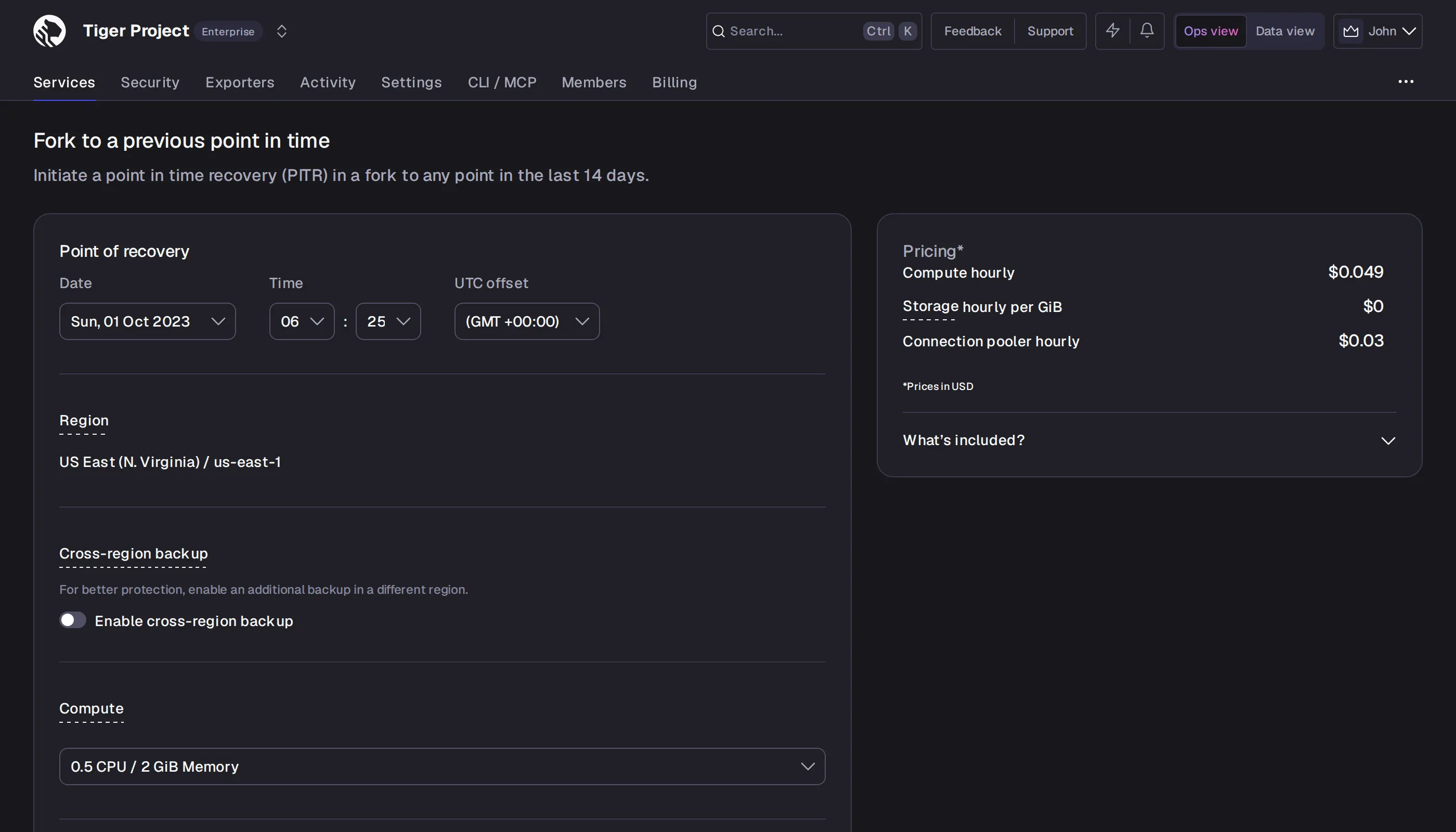Open notifications bell icon
1456x832 pixels.
tap(1146, 31)
